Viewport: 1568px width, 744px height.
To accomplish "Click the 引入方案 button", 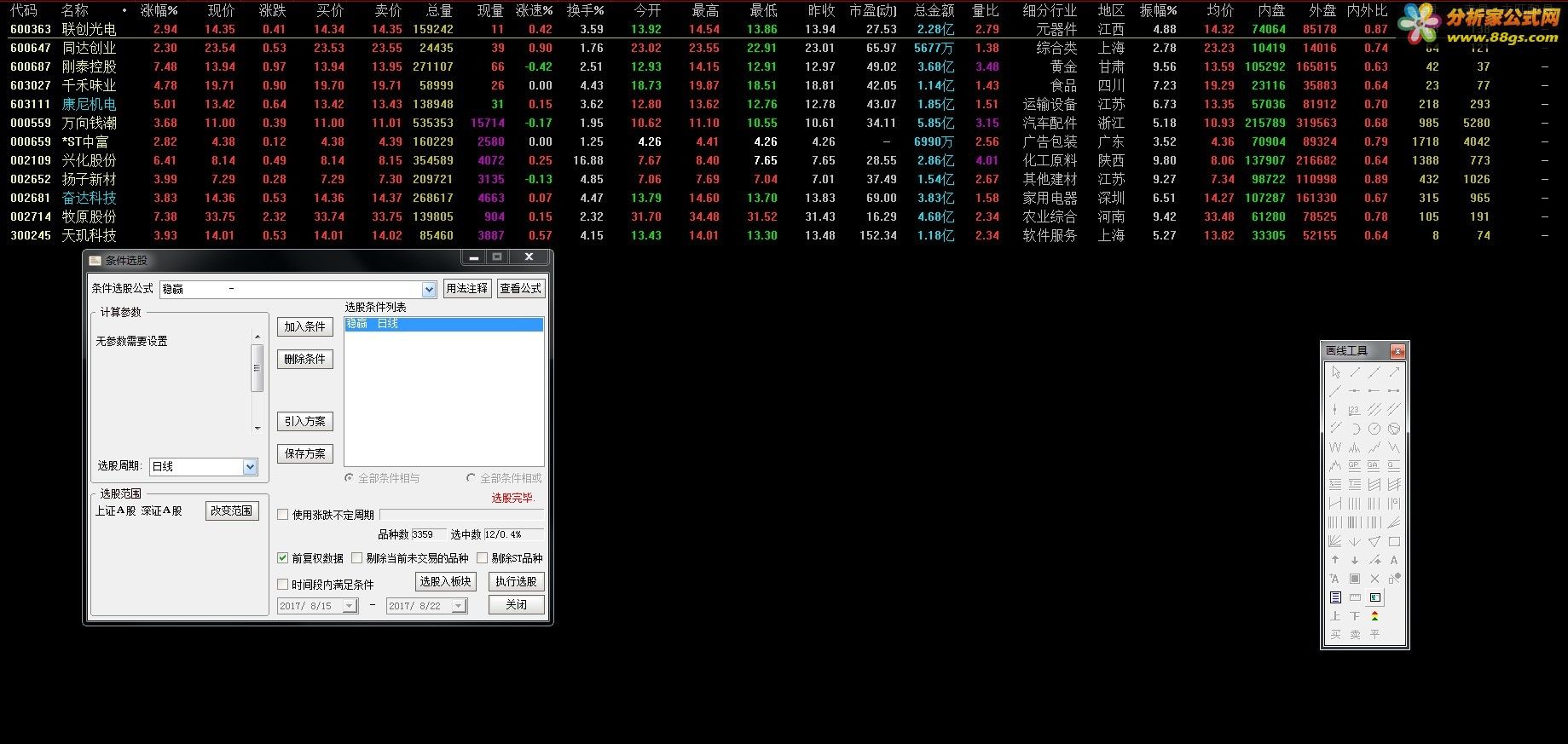I will pyautogui.click(x=305, y=421).
